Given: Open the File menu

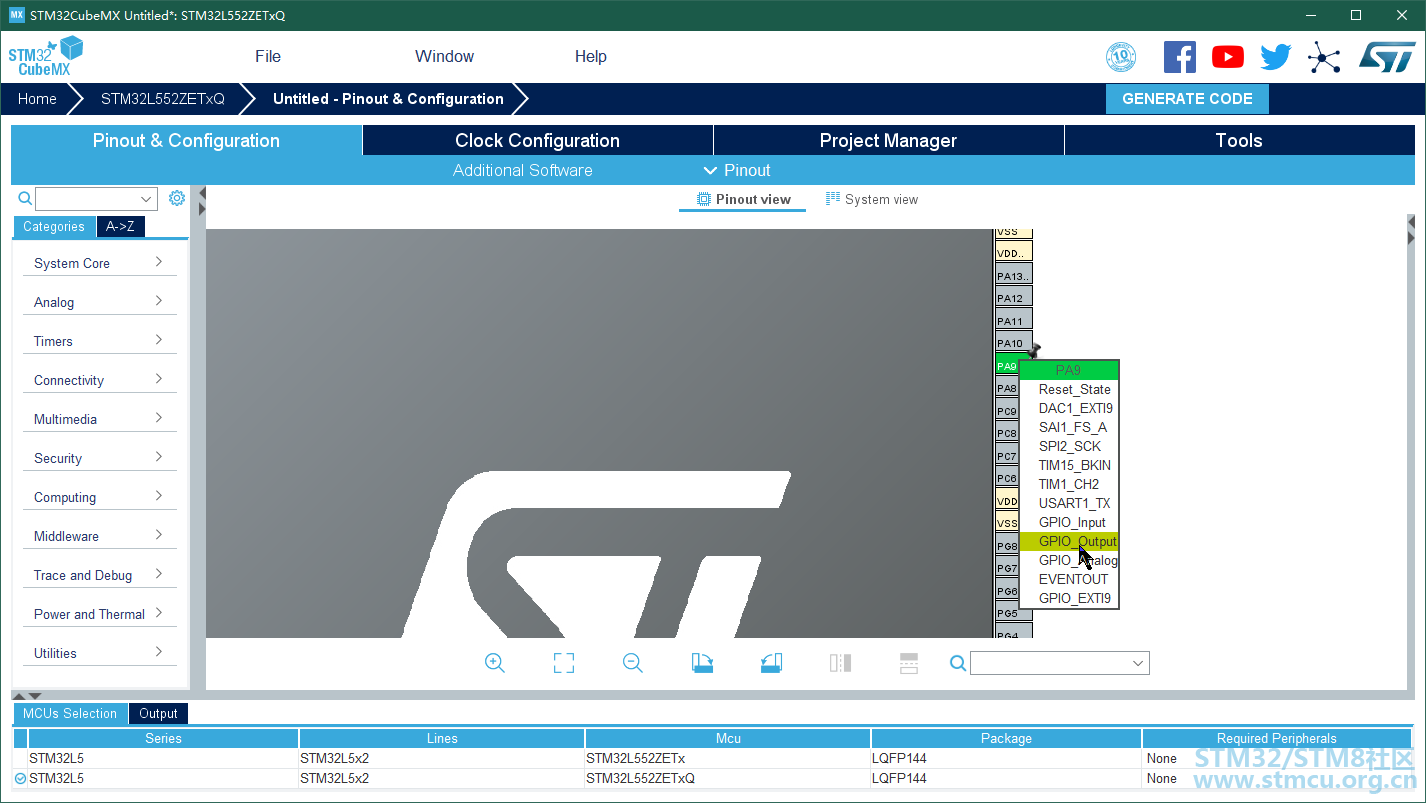Looking at the screenshot, I should coord(268,57).
